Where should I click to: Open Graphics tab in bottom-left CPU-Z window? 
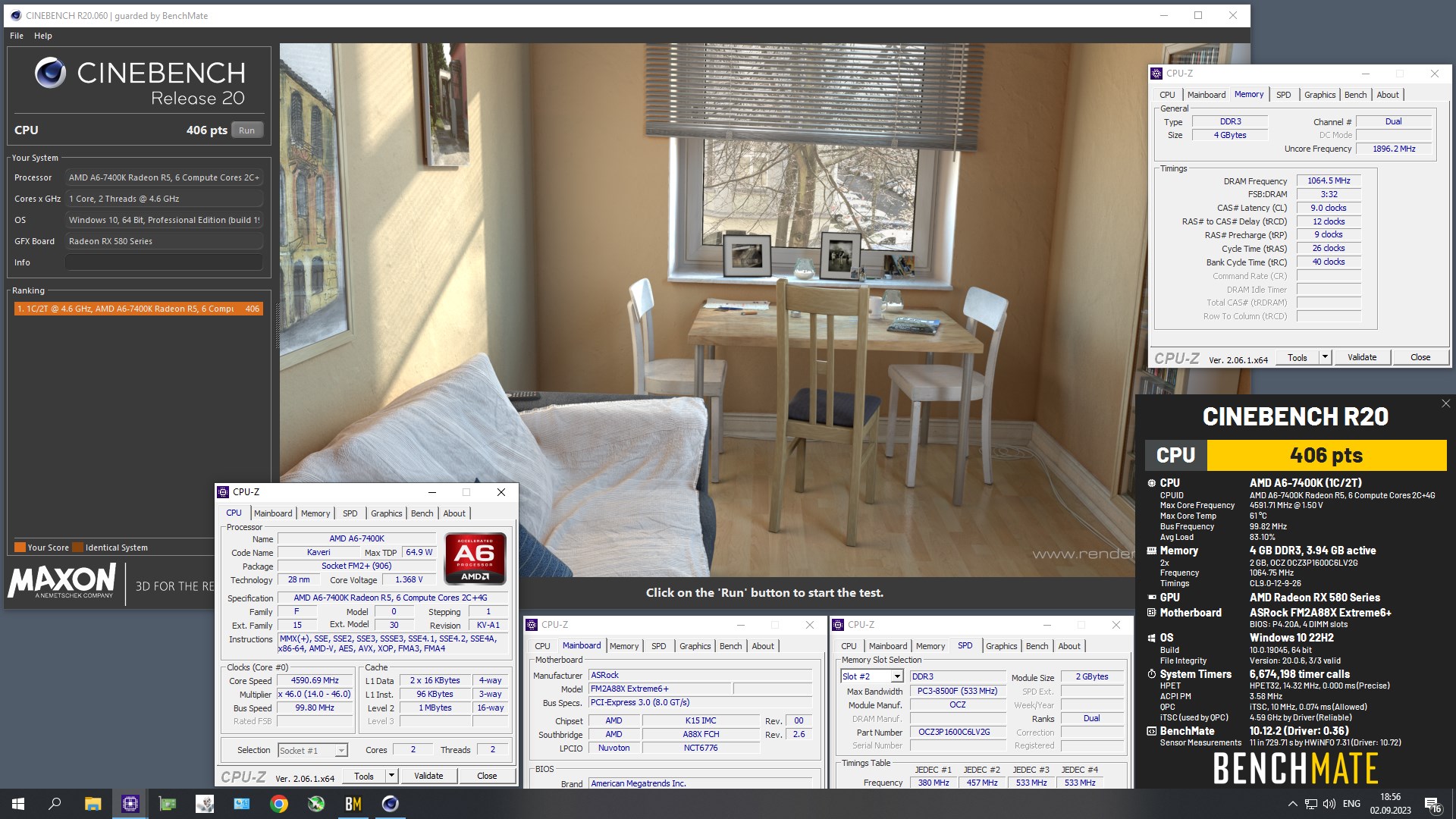(387, 513)
